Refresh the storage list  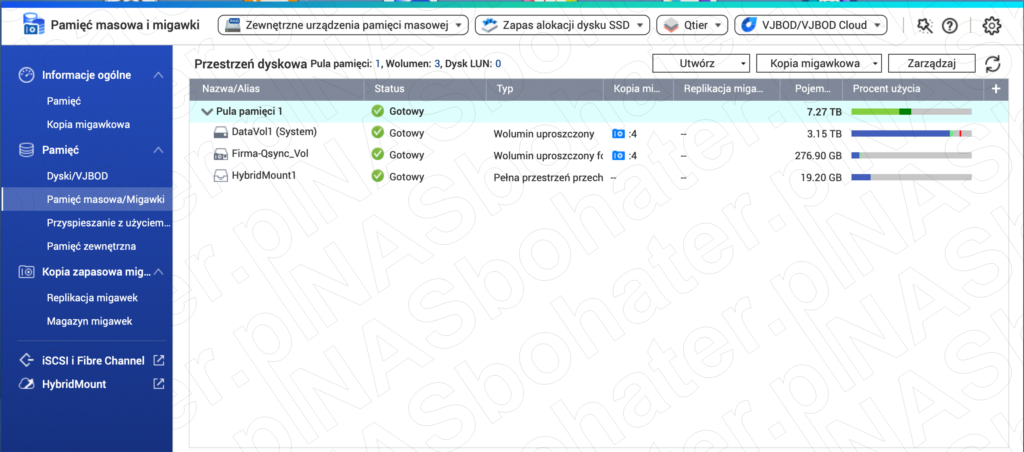click(992, 64)
